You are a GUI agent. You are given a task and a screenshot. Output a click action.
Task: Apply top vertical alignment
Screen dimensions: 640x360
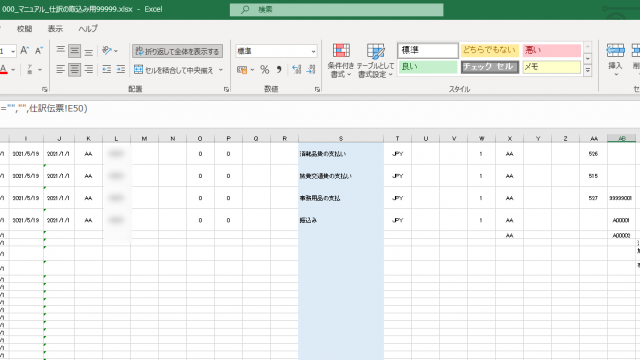(x=60, y=51)
